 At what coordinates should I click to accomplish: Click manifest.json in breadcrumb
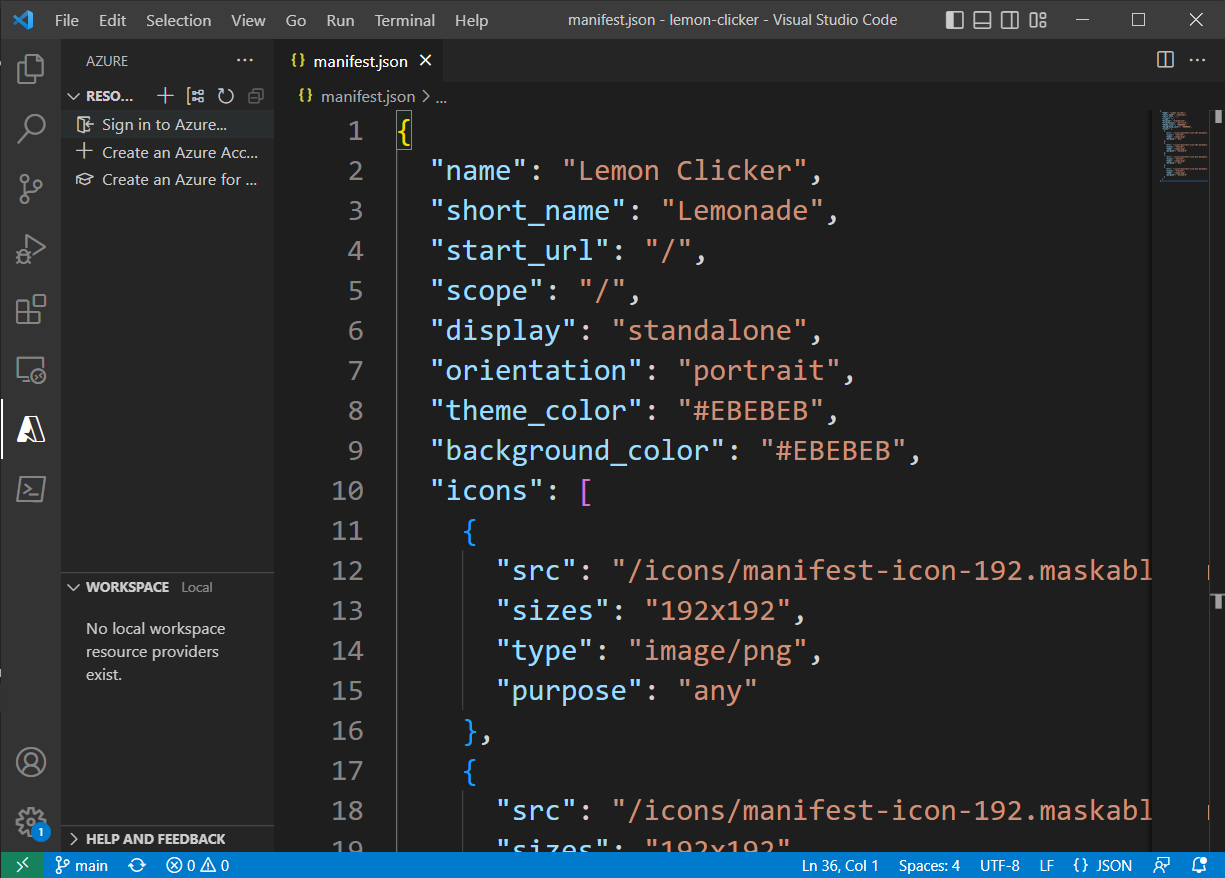367,97
